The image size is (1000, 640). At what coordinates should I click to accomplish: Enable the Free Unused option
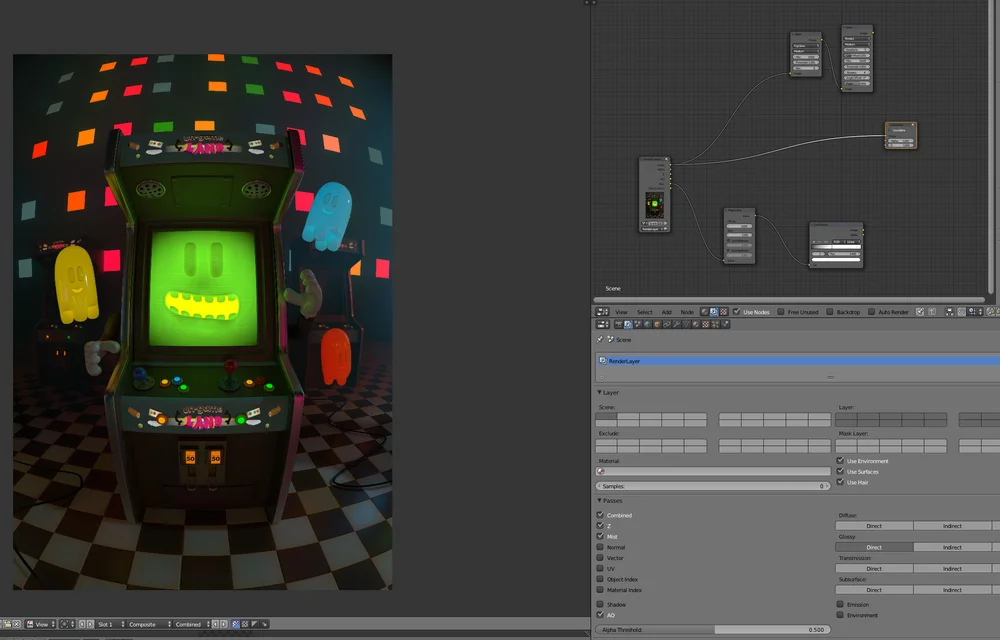(x=781, y=312)
